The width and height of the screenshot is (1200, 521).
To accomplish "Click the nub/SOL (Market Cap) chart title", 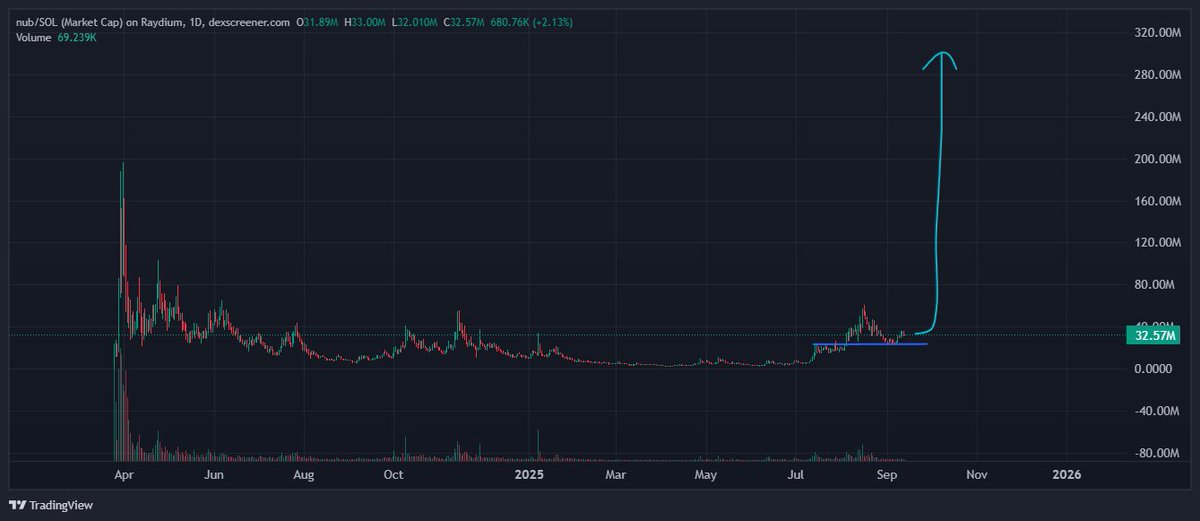I will click(151, 22).
